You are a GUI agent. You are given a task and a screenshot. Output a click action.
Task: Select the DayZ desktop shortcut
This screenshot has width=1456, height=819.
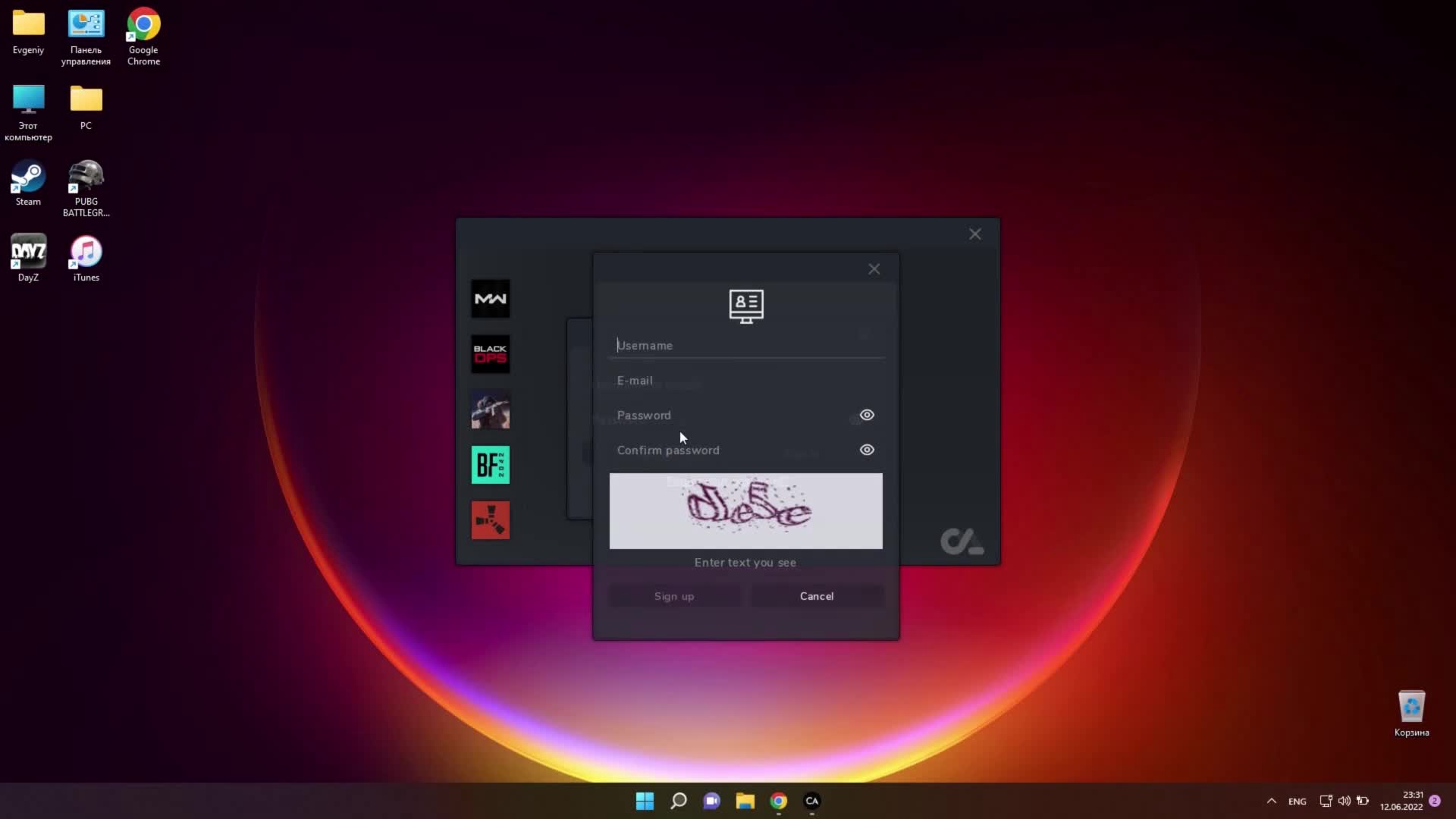point(28,259)
